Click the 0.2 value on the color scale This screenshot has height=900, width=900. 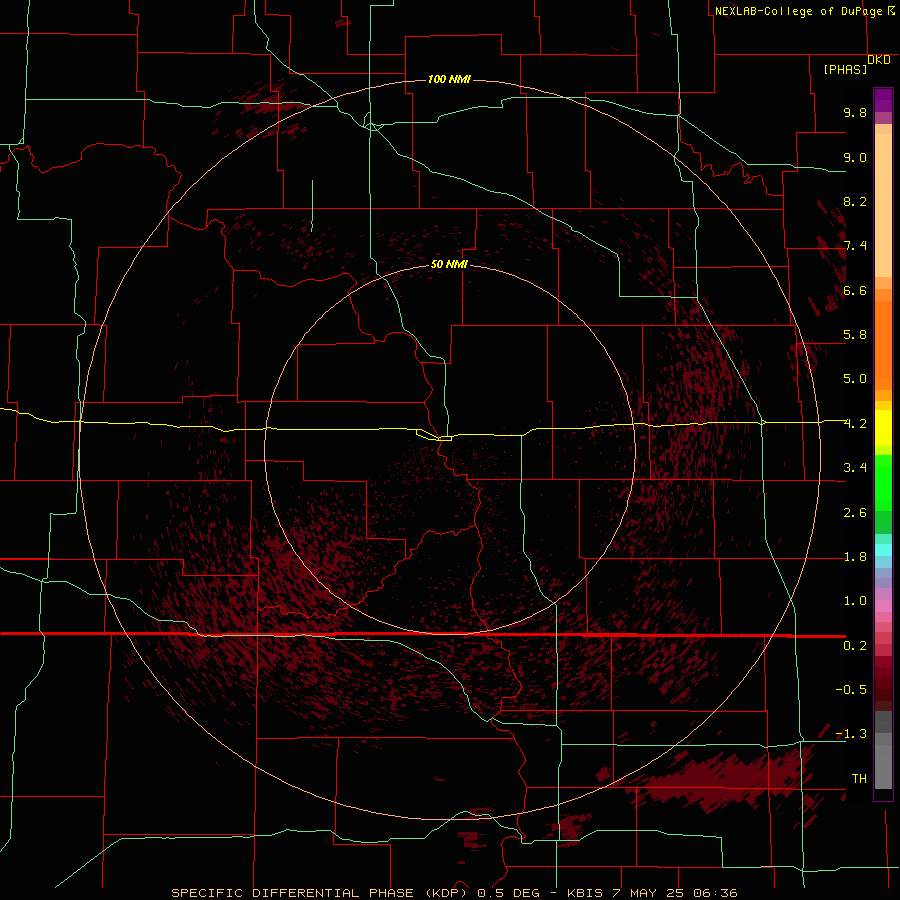855,646
